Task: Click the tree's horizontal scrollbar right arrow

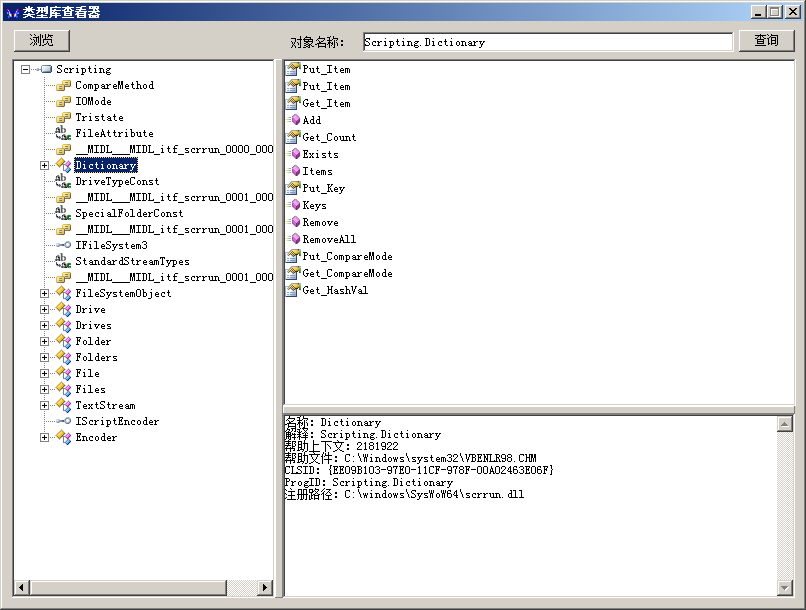Action: tap(265, 587)
